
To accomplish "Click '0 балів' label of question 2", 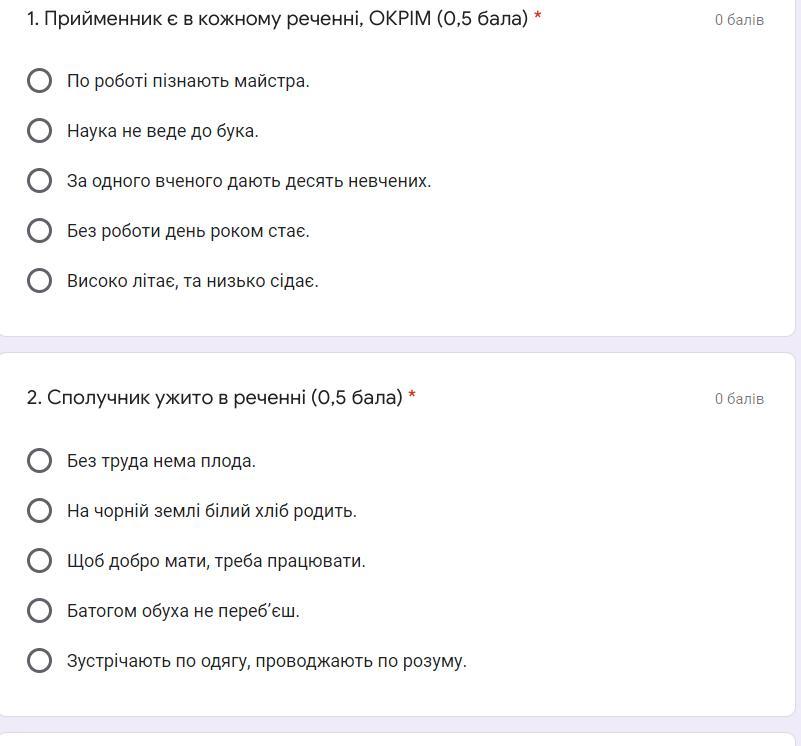I will tap(739, 399).
